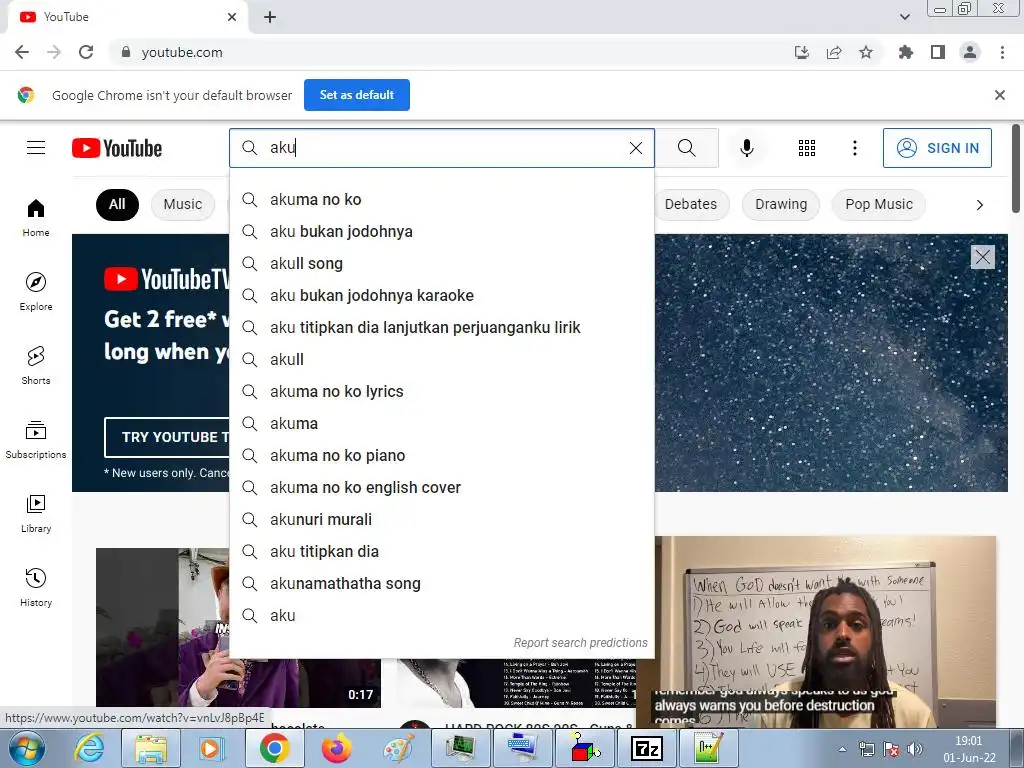Choose suggestion 'akunamathatha song'

tap(442, 583)
